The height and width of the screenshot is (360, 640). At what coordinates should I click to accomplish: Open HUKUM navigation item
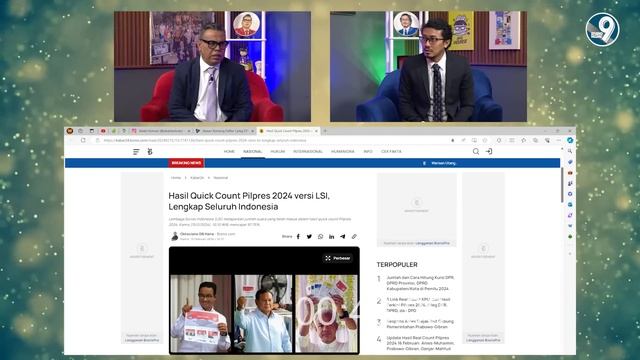pyautogui.click(x=278, y=151)
